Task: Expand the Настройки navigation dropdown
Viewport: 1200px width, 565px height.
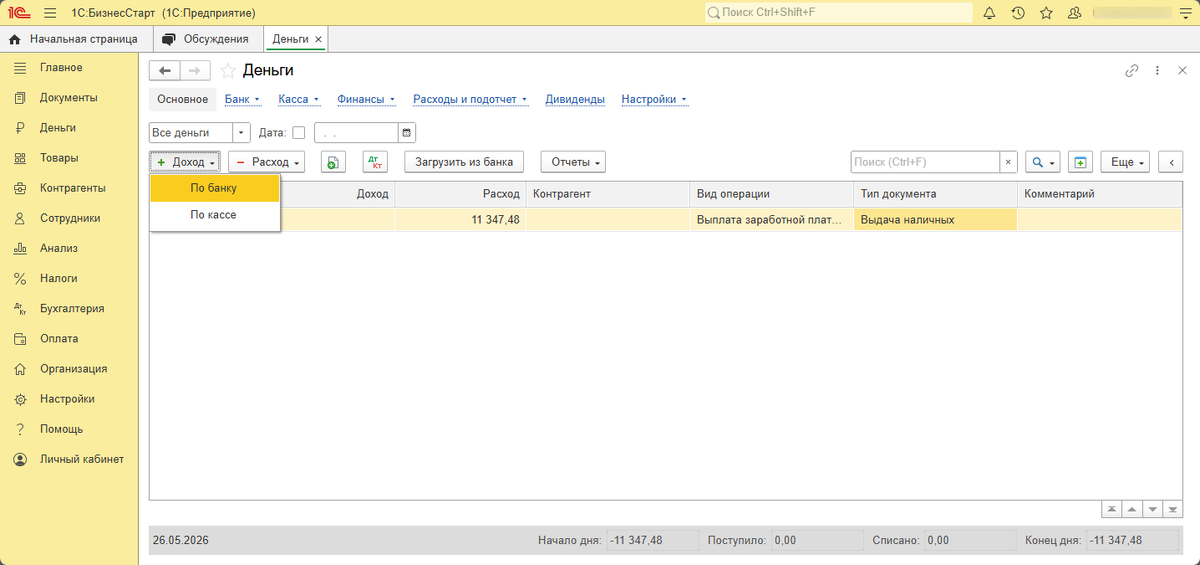Action: tap(654, 99)
